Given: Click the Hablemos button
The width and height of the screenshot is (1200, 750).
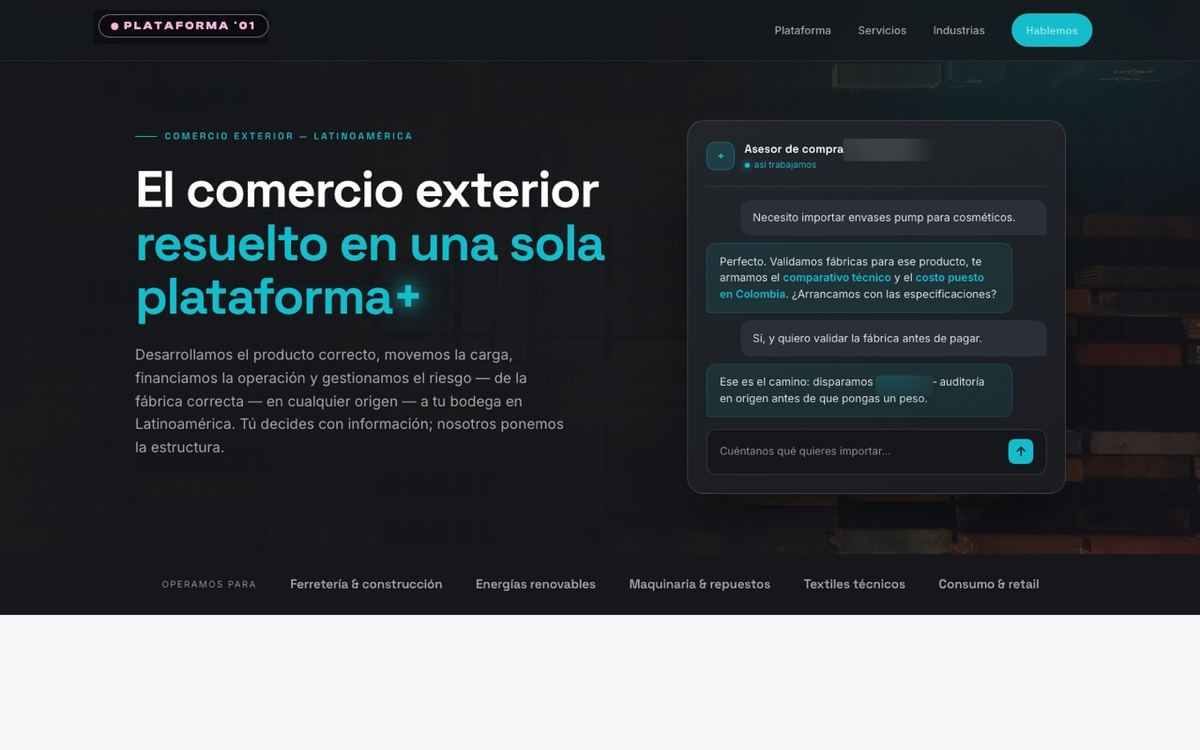Looking at the screenshot, I should [x=1052, y=30].
